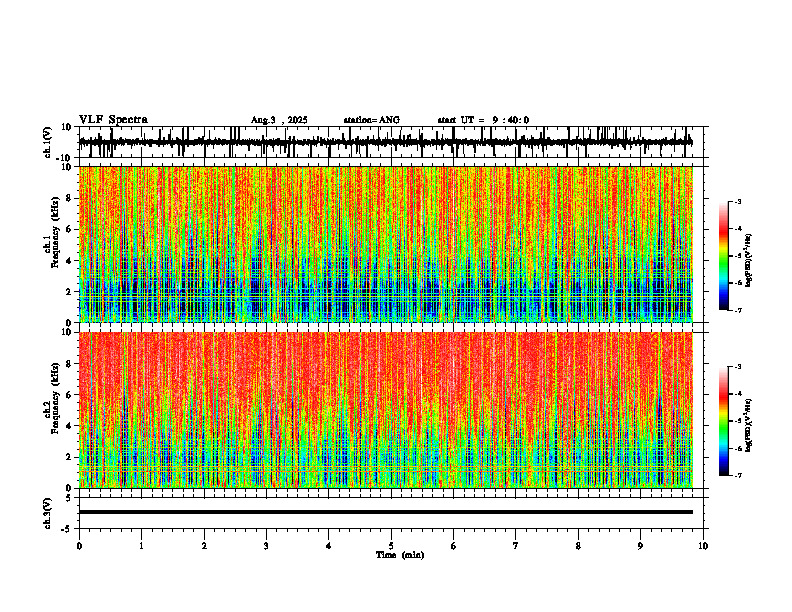Click the ch.1 voltage waveform trace panel
The image size is (792, 612).
(x=393, y=142)
